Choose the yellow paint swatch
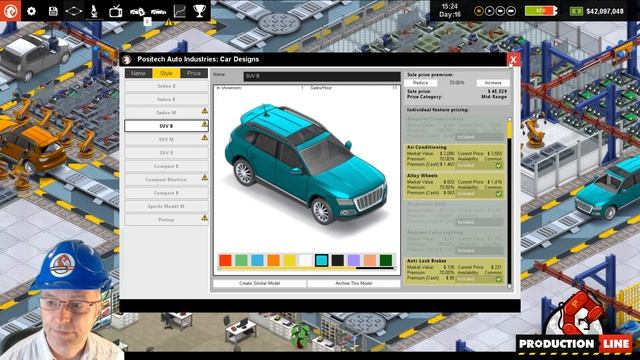The height and width of the screenshot is (360, 640). click(289, 260)
